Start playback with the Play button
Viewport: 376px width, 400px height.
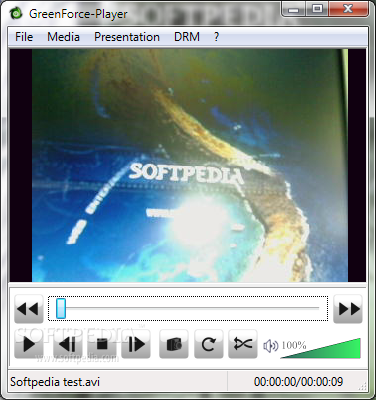pyautogui.click(x=29, y=344)
